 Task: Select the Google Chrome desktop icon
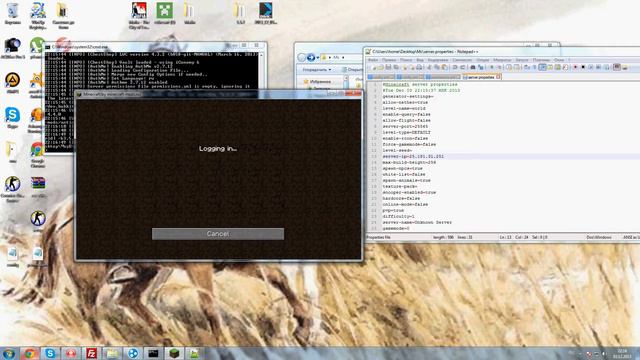click(x=37, y=155)
